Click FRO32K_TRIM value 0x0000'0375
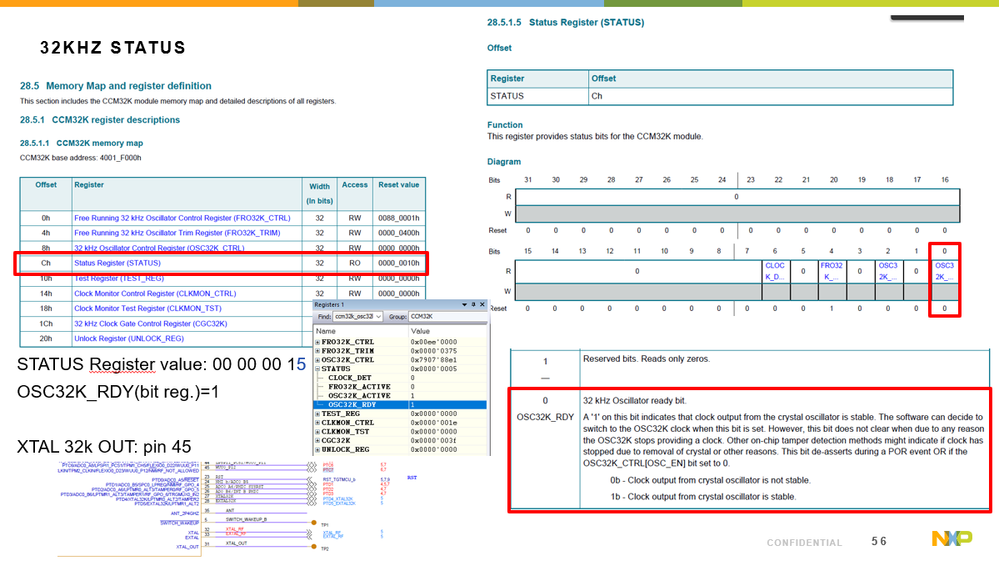Viewport: 999px width, 562px height. (x=434, y=351)
